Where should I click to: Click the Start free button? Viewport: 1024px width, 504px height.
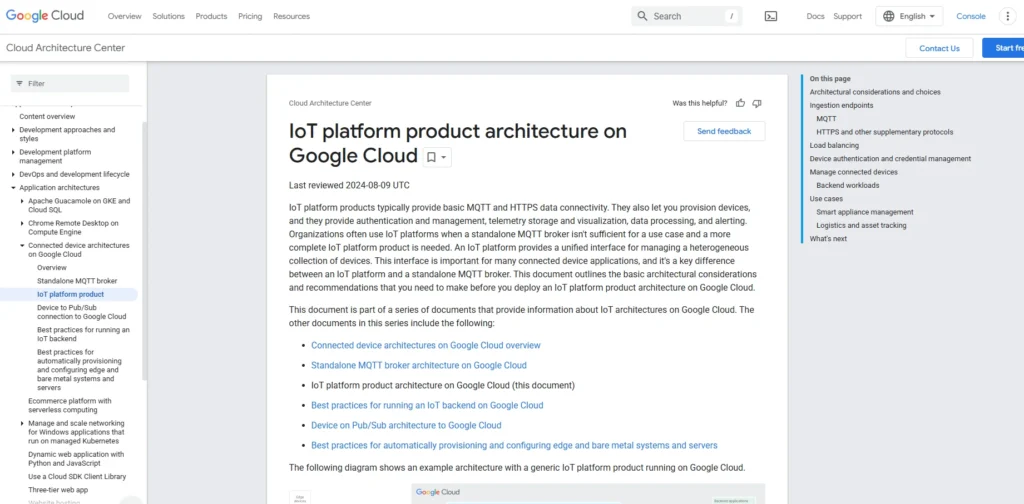[1004, 48]
